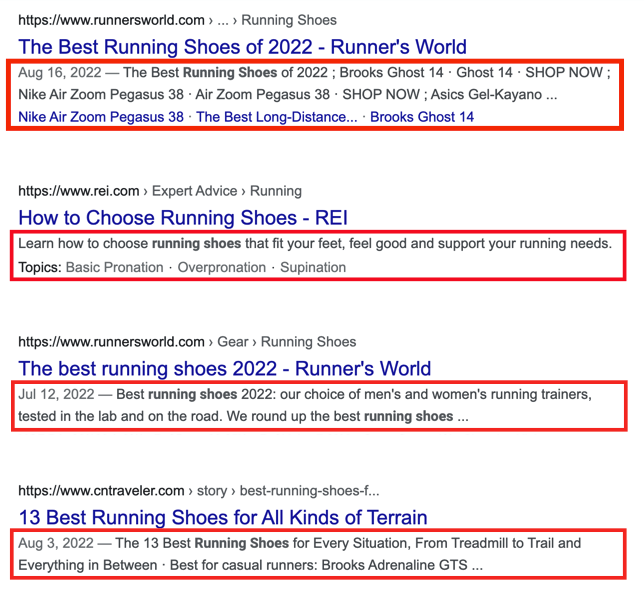The image size is (644, 601).
Task: Click the 'Nike Air Zoom Pegasus 38' sitelink
Action: coord(101,117)
